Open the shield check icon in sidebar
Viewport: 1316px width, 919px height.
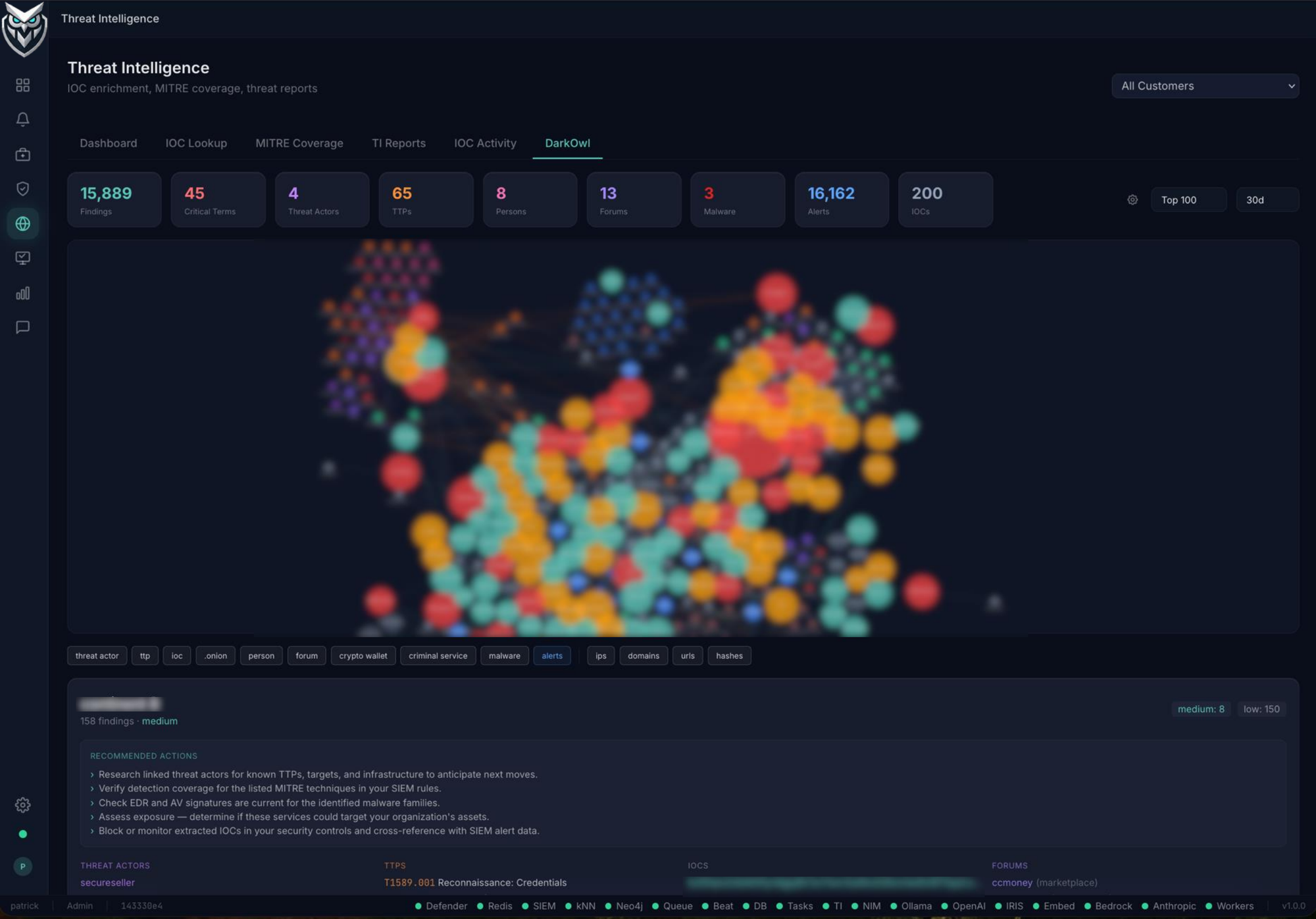point(23,189)
